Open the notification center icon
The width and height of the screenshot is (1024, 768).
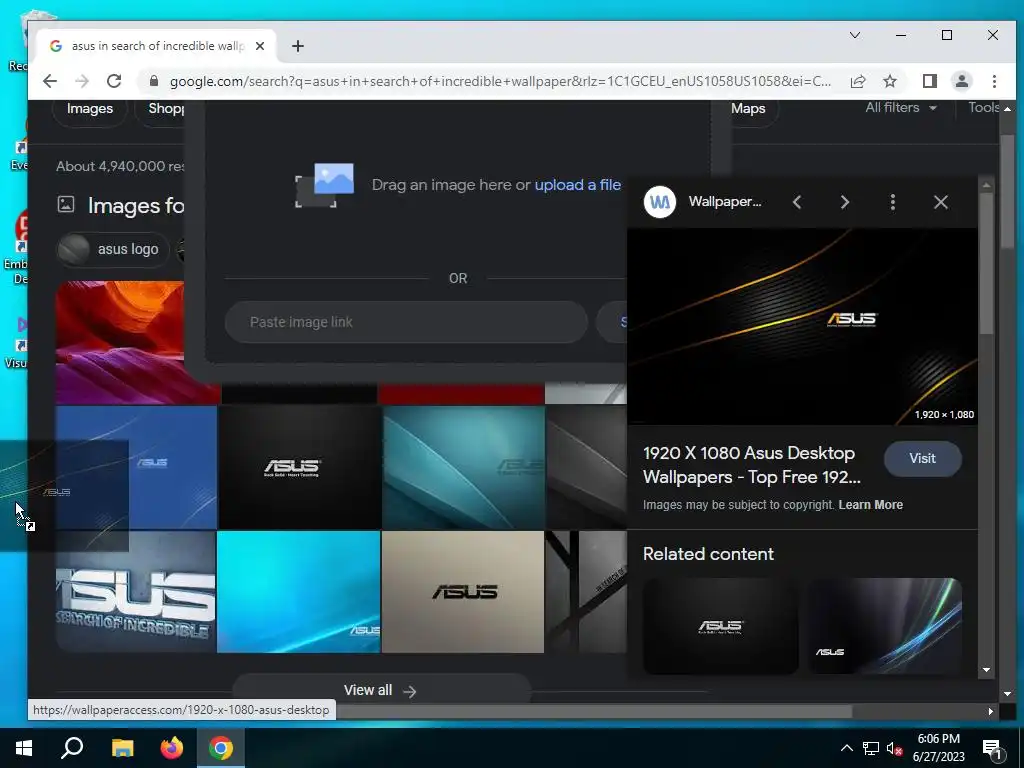click(x=992, y=750)
